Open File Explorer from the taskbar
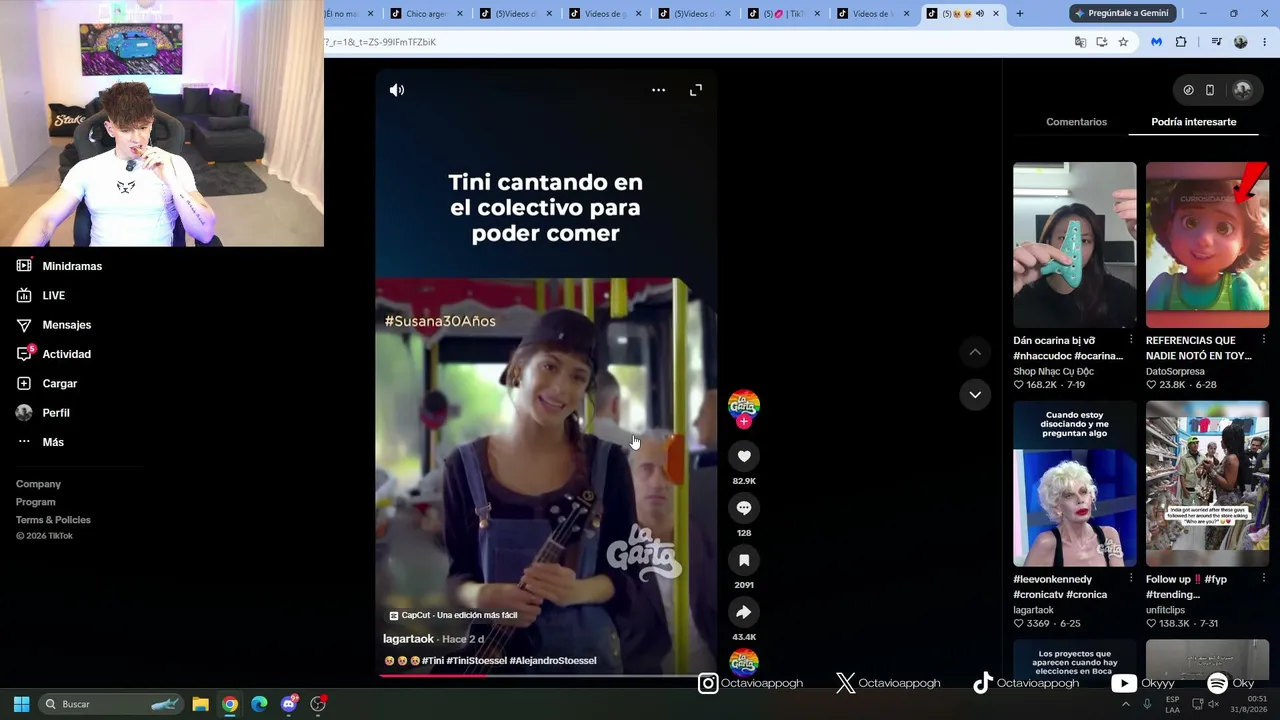The image size is (1280, 720). pos(200,704)
